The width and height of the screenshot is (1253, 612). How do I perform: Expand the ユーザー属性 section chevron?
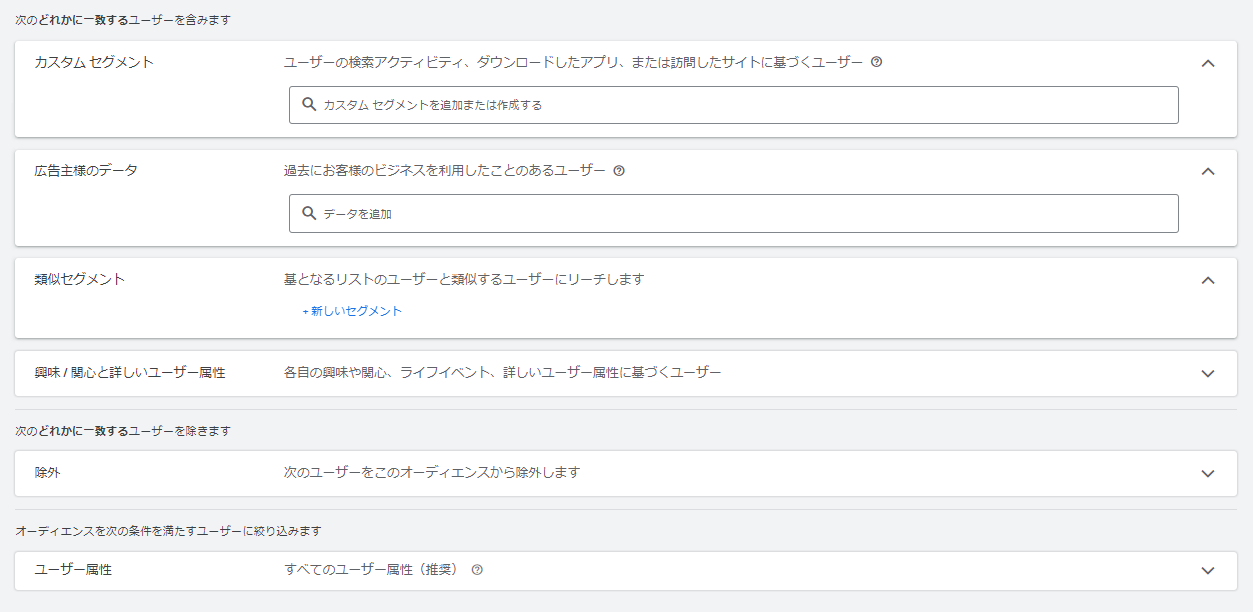(1207, 571)
